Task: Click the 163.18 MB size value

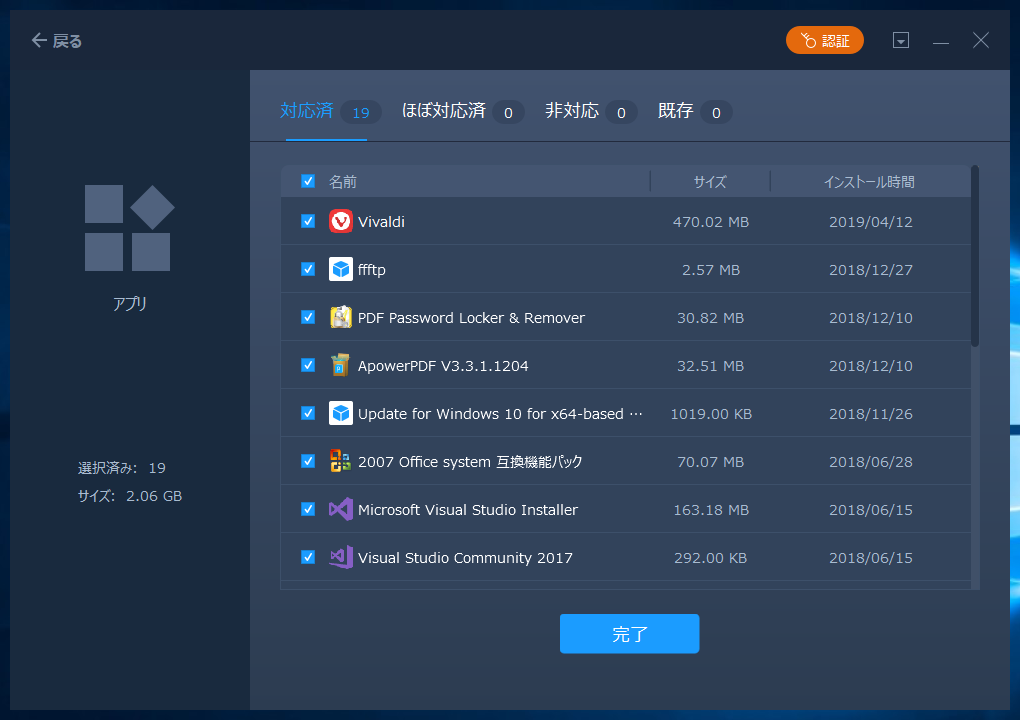Action: (x=710, y=510)
